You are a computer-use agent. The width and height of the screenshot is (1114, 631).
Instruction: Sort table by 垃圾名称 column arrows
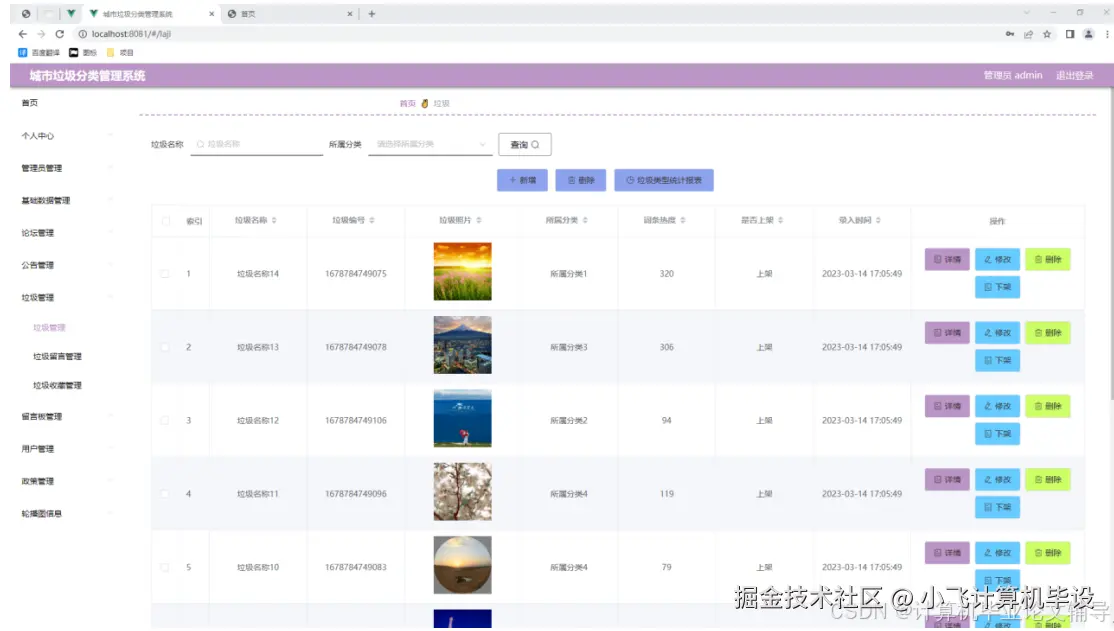(274, 220)
